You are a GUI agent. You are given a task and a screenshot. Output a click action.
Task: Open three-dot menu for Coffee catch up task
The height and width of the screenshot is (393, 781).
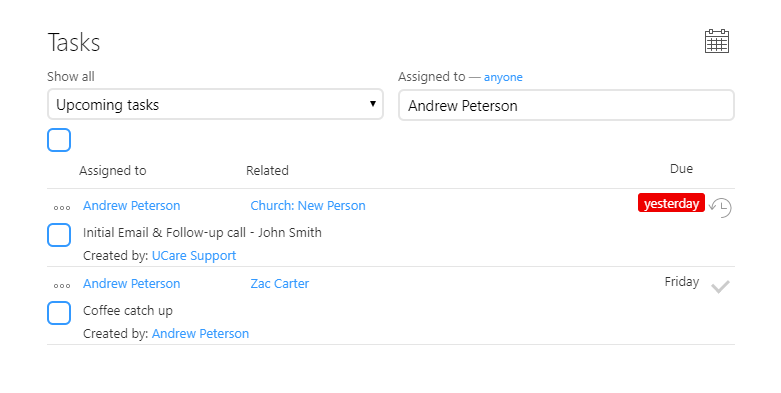click(62, 286)
